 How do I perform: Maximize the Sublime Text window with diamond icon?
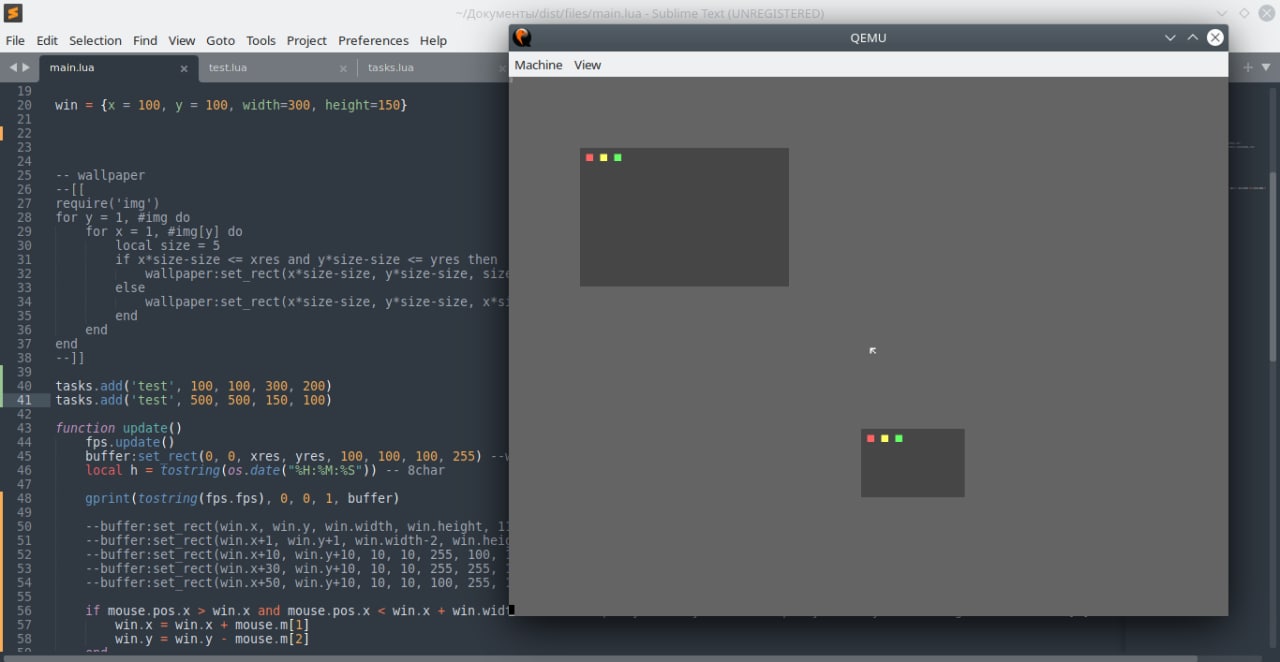1244,14
